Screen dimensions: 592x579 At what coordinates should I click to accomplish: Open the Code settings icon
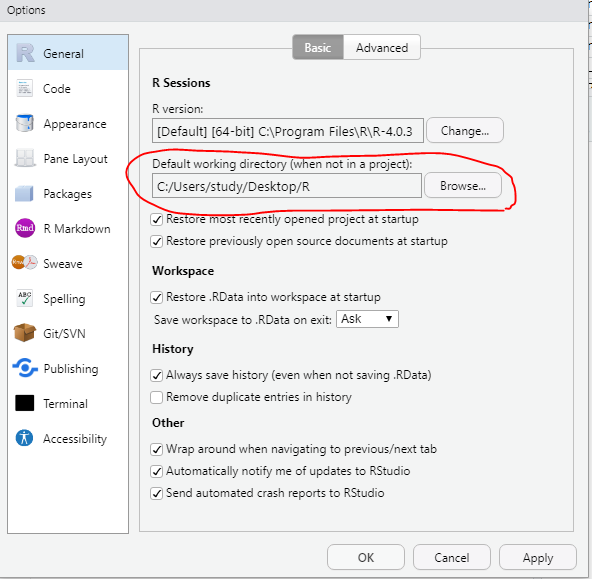(25, 88)
